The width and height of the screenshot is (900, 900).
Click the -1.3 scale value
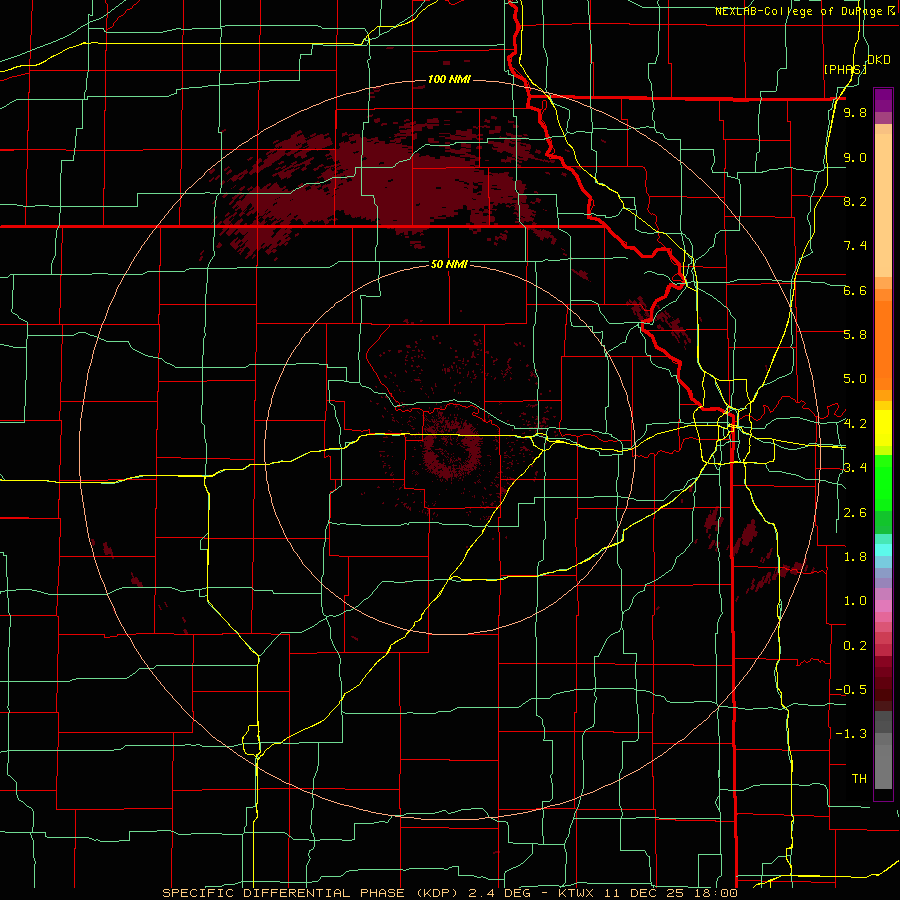pyautogui.click(x=851, y=734)
